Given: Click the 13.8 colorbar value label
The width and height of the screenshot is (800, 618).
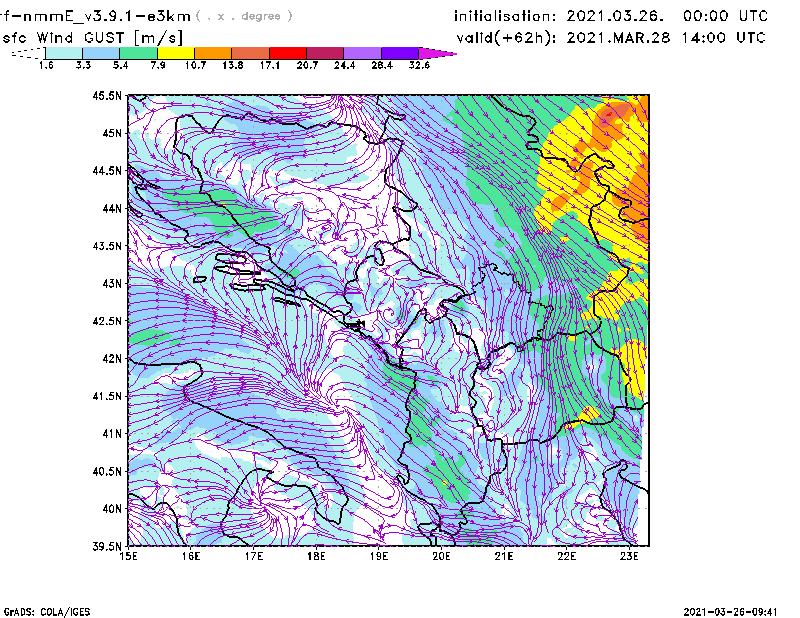Looking at the screenshot, I should pyautogui.click(x=232, y=65).
